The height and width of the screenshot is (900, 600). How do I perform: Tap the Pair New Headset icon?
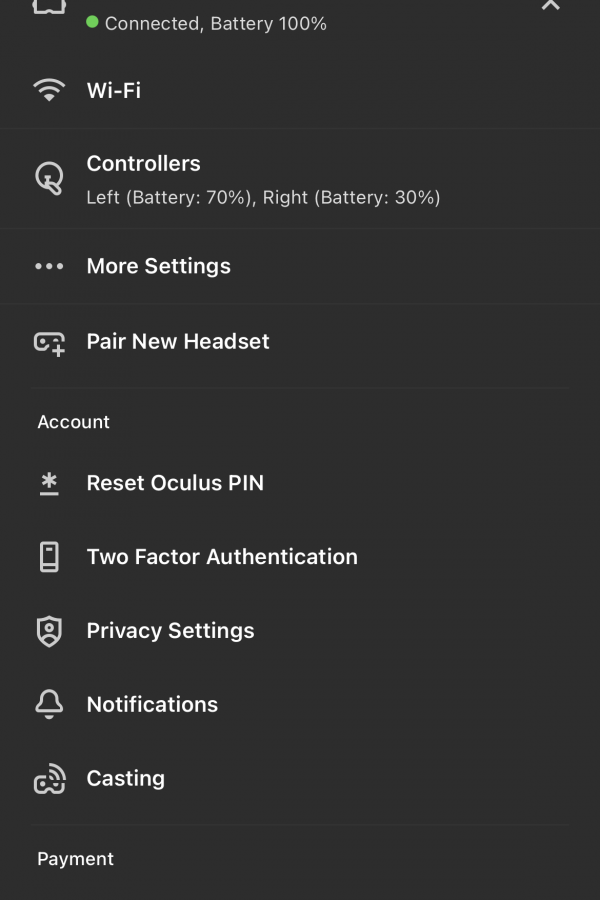coord(49,343)
